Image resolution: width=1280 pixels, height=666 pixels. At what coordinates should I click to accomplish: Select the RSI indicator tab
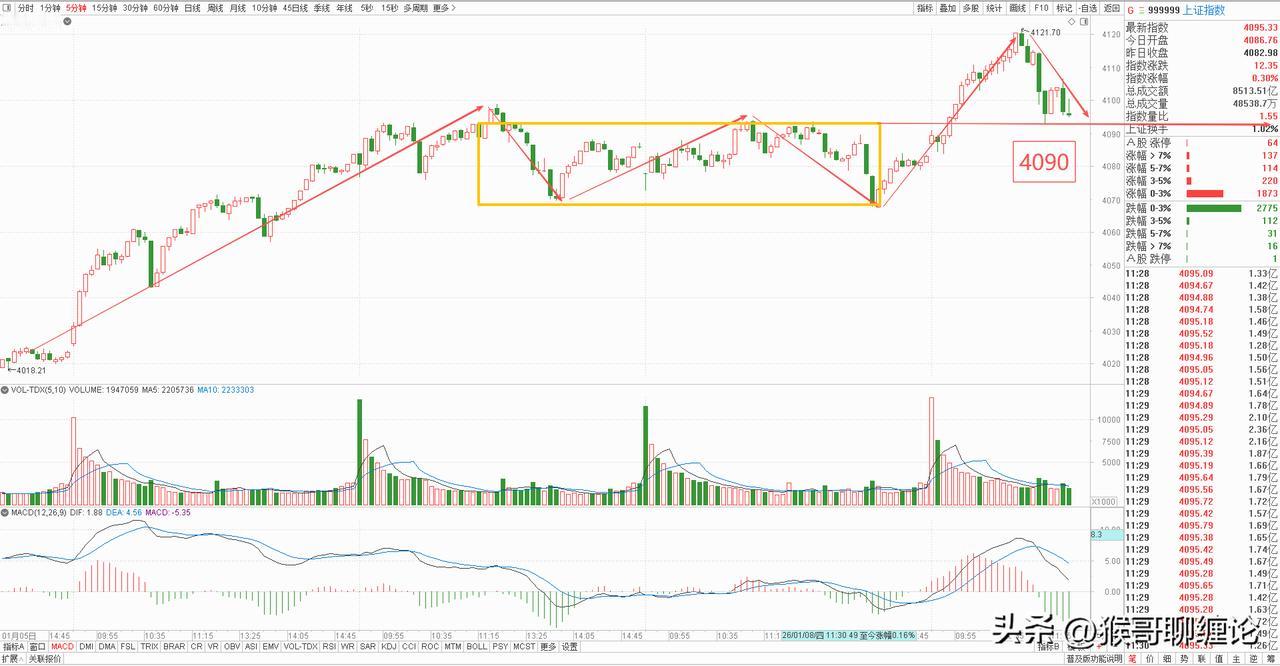331,647
